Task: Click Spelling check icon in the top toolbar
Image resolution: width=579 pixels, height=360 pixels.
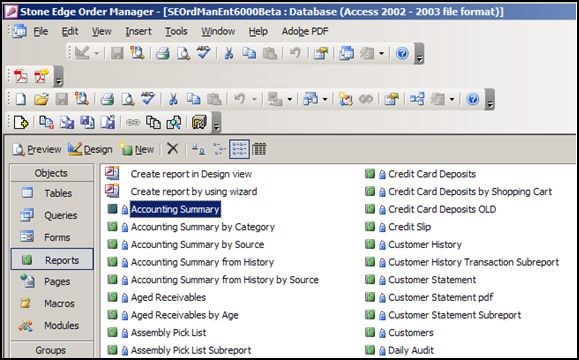Action: click(203, 54)
